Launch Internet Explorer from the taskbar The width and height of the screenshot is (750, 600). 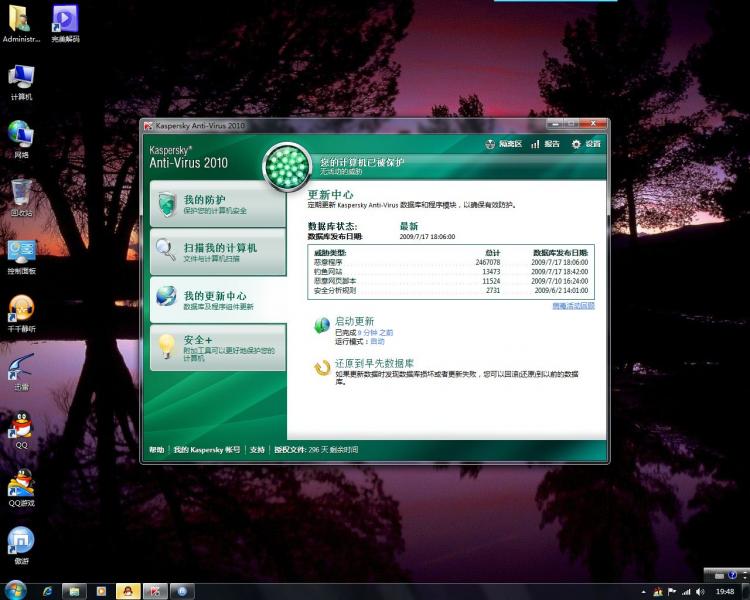[x=47, y=591]
